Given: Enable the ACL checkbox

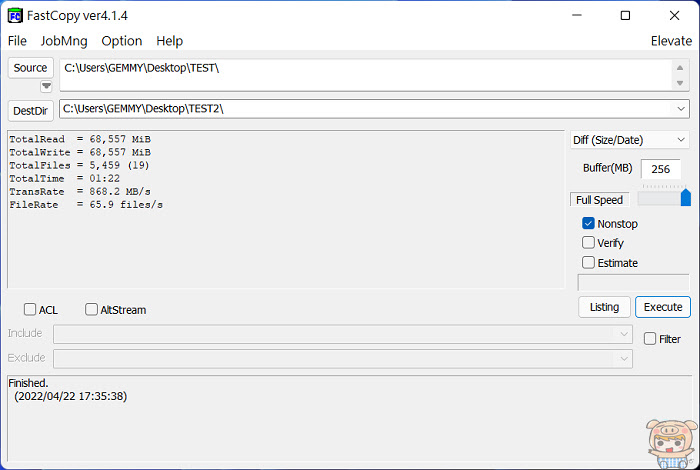Looking at the screenshot, I should [x=30, y=309].
